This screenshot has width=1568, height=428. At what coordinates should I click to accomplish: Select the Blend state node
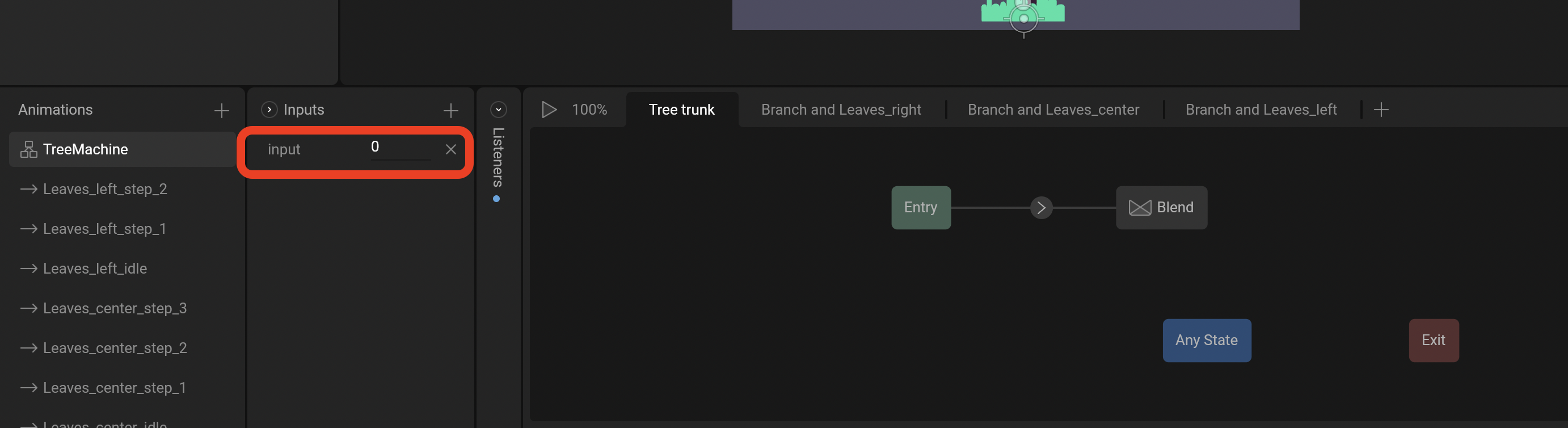coord(1161,208)
